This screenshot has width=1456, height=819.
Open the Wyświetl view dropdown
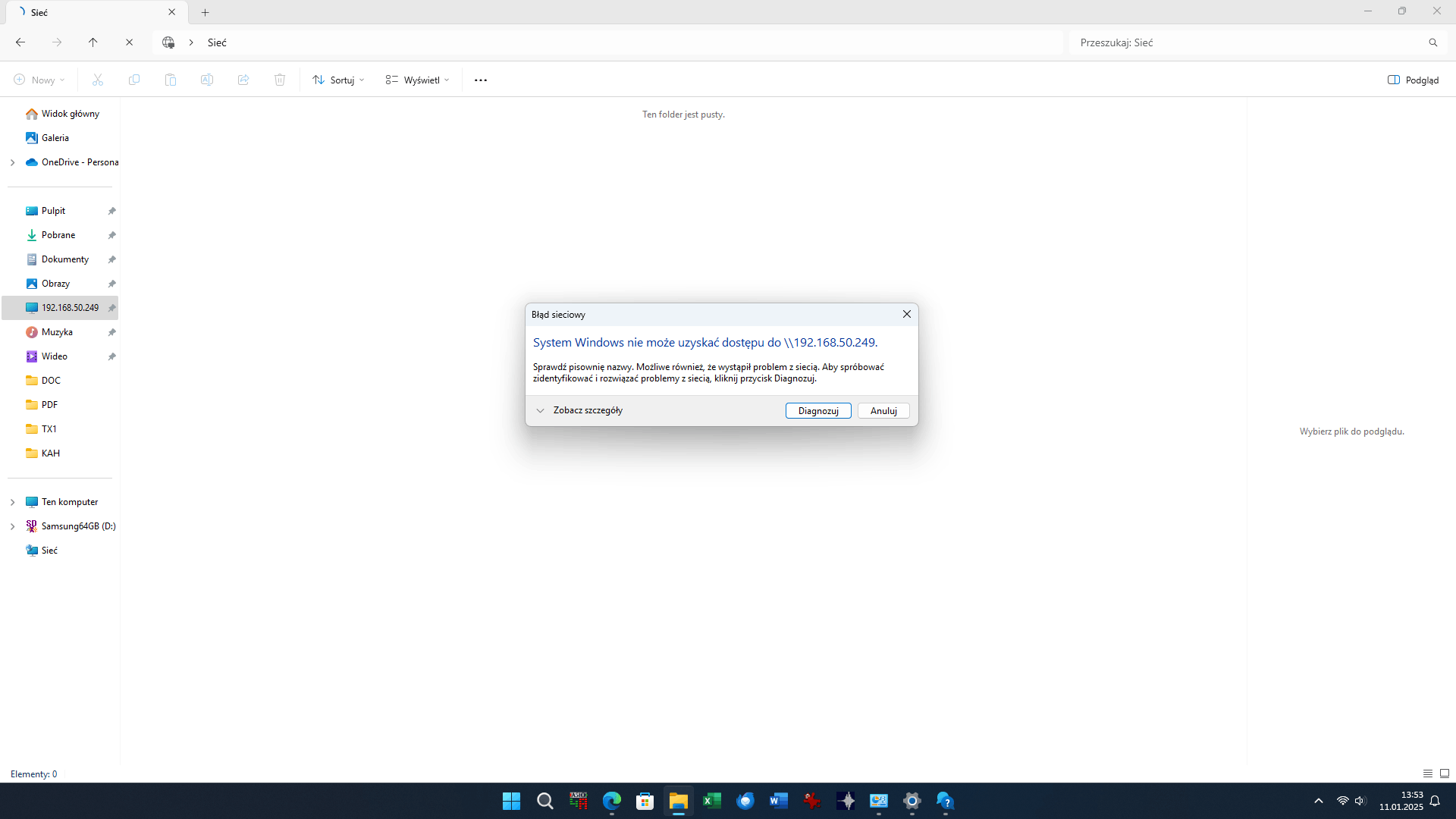pos(417,80)
